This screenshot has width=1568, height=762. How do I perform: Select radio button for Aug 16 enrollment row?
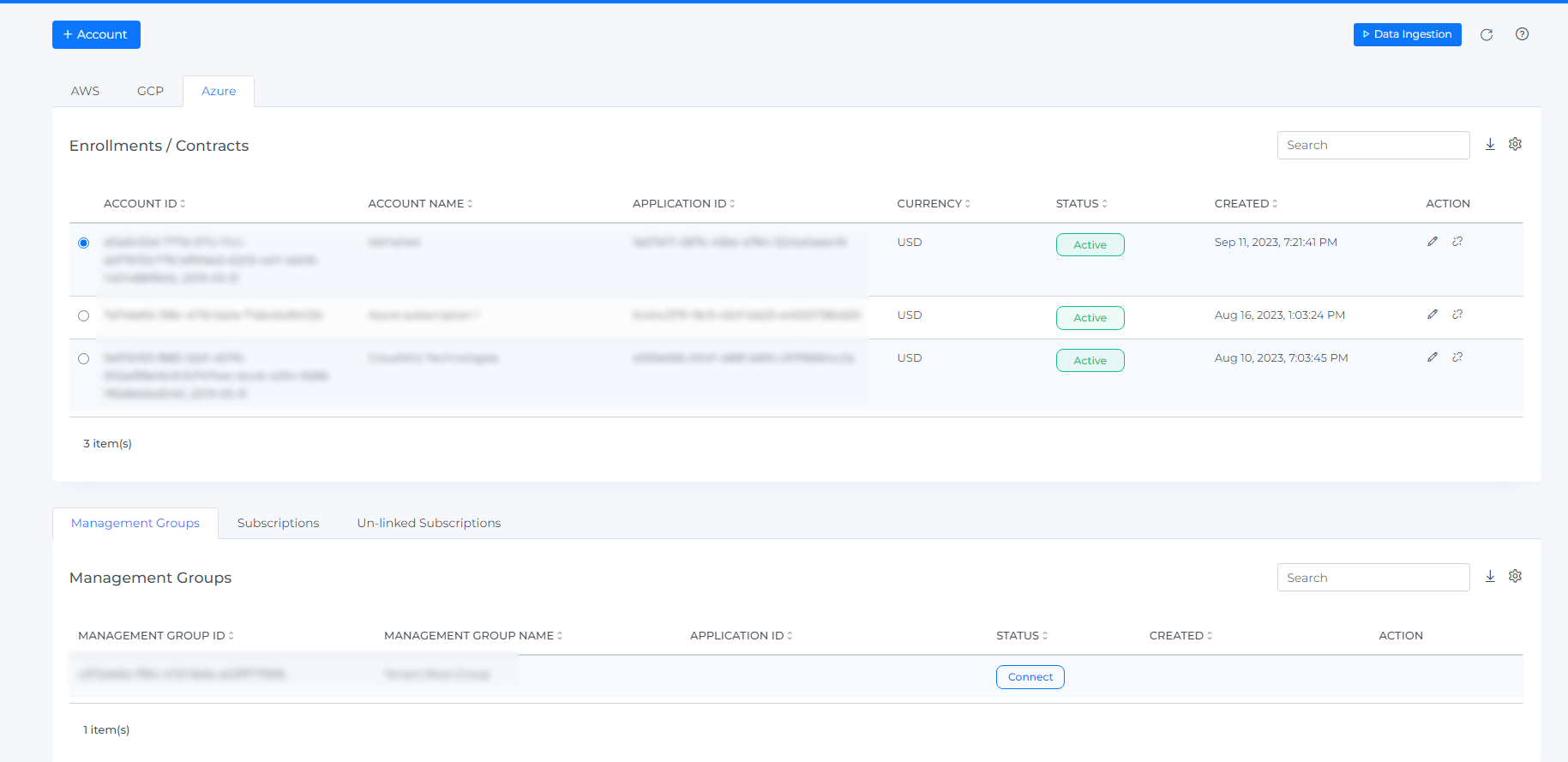tap(83, 315)
